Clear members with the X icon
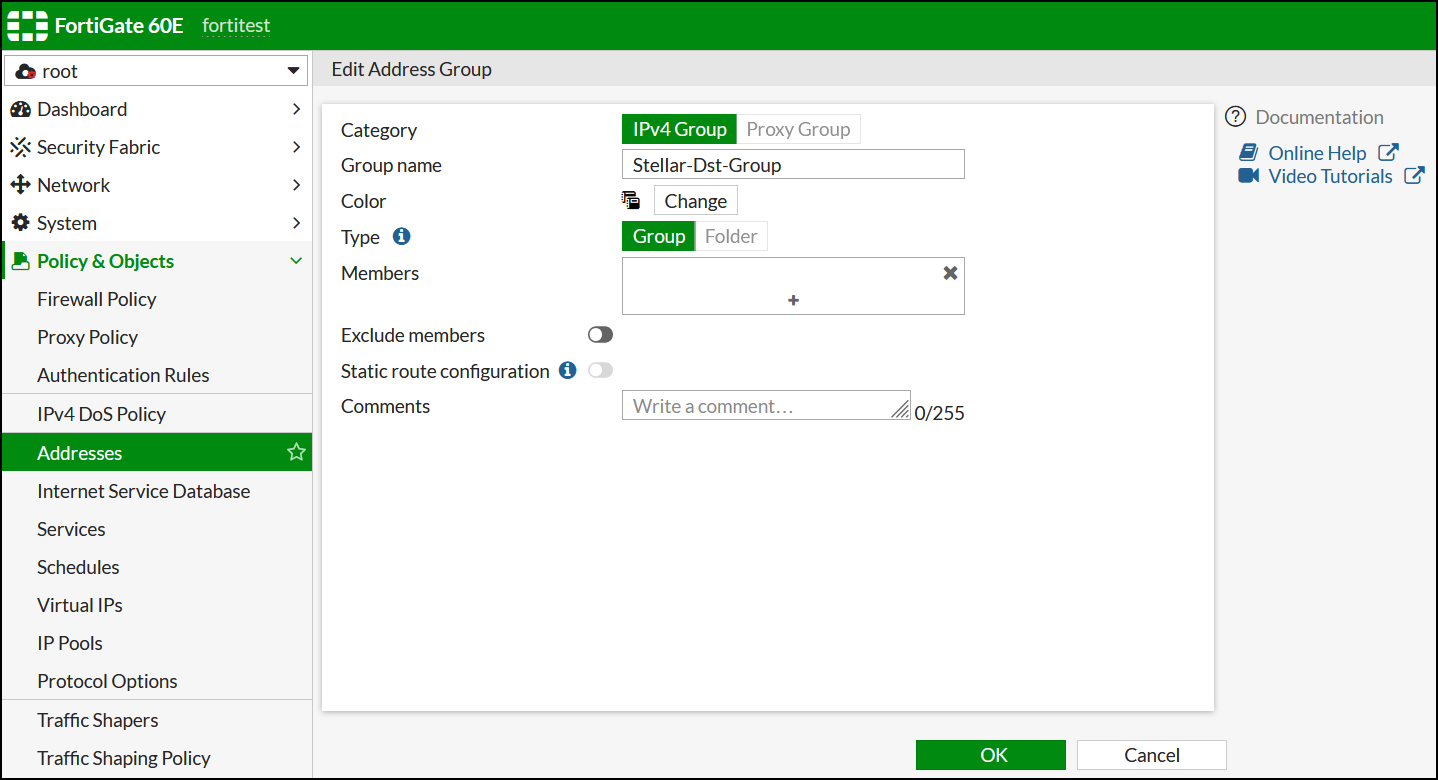The width and height of the screenshot is (1438, 780). [x=950, y=273]
